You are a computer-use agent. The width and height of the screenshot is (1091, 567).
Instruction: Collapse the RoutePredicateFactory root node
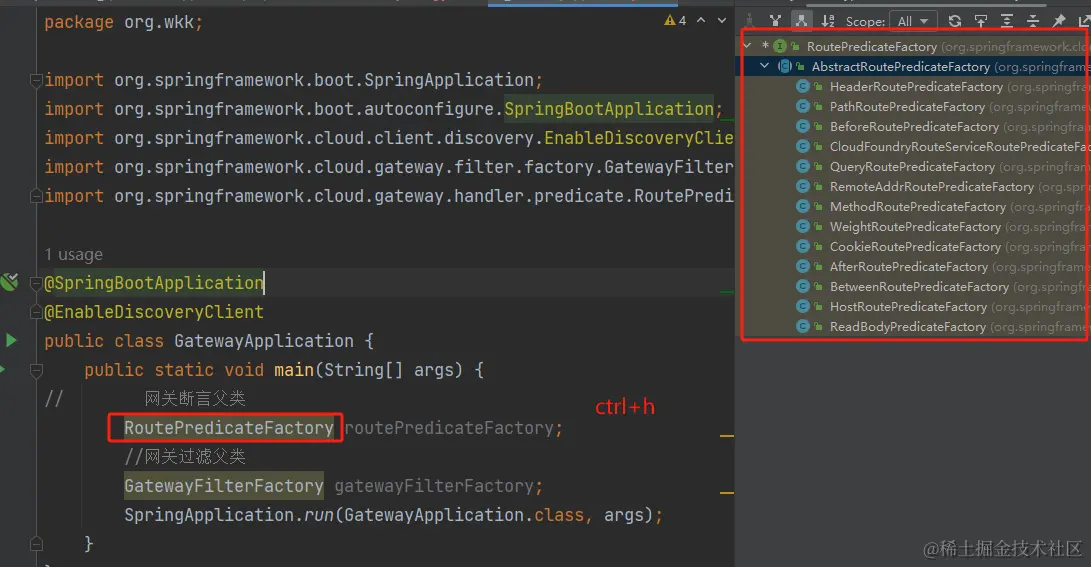(747, 46)
